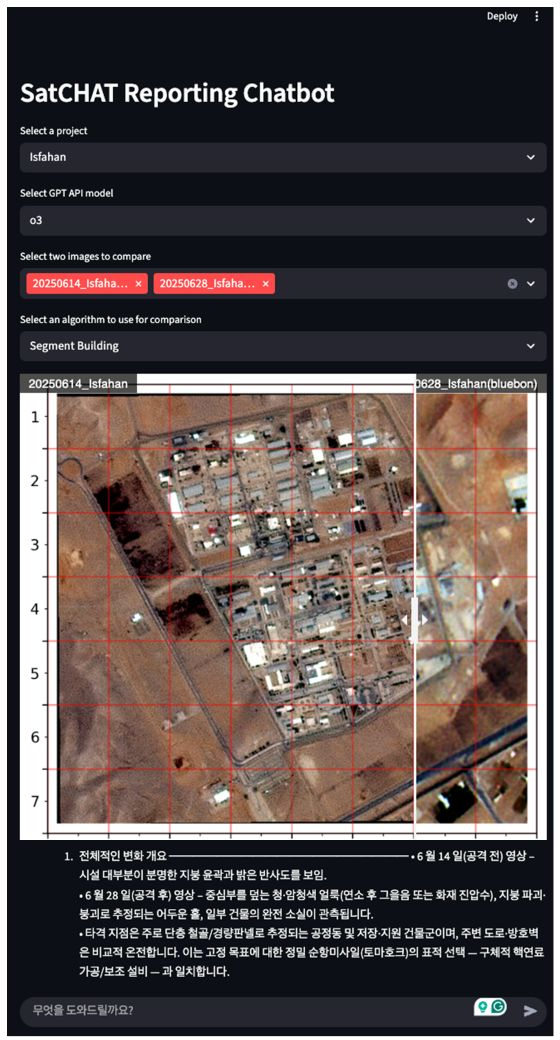Open the Select a project dropdown
The height and width of the screenshot is (1040, 560).
(283, 158)
